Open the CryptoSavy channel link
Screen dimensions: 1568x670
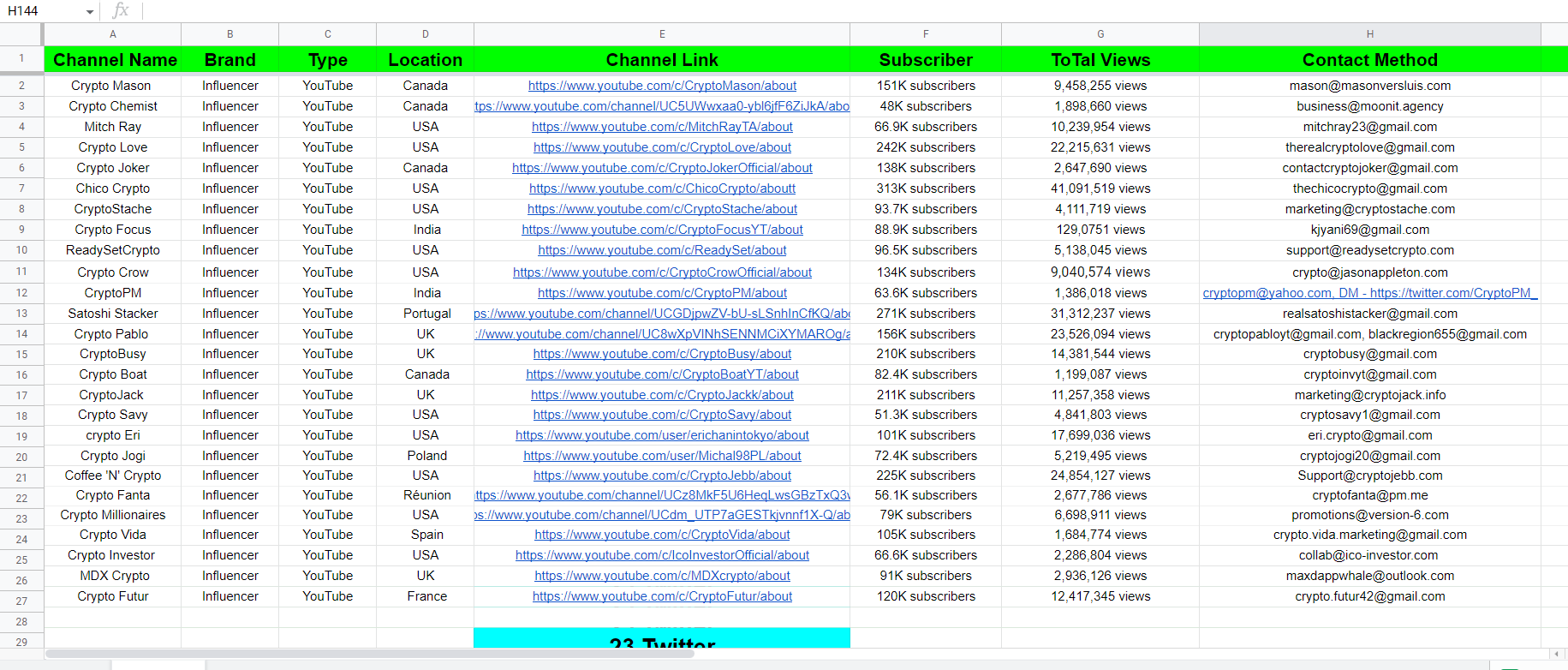pyautogui.click(x=662, y=415)
